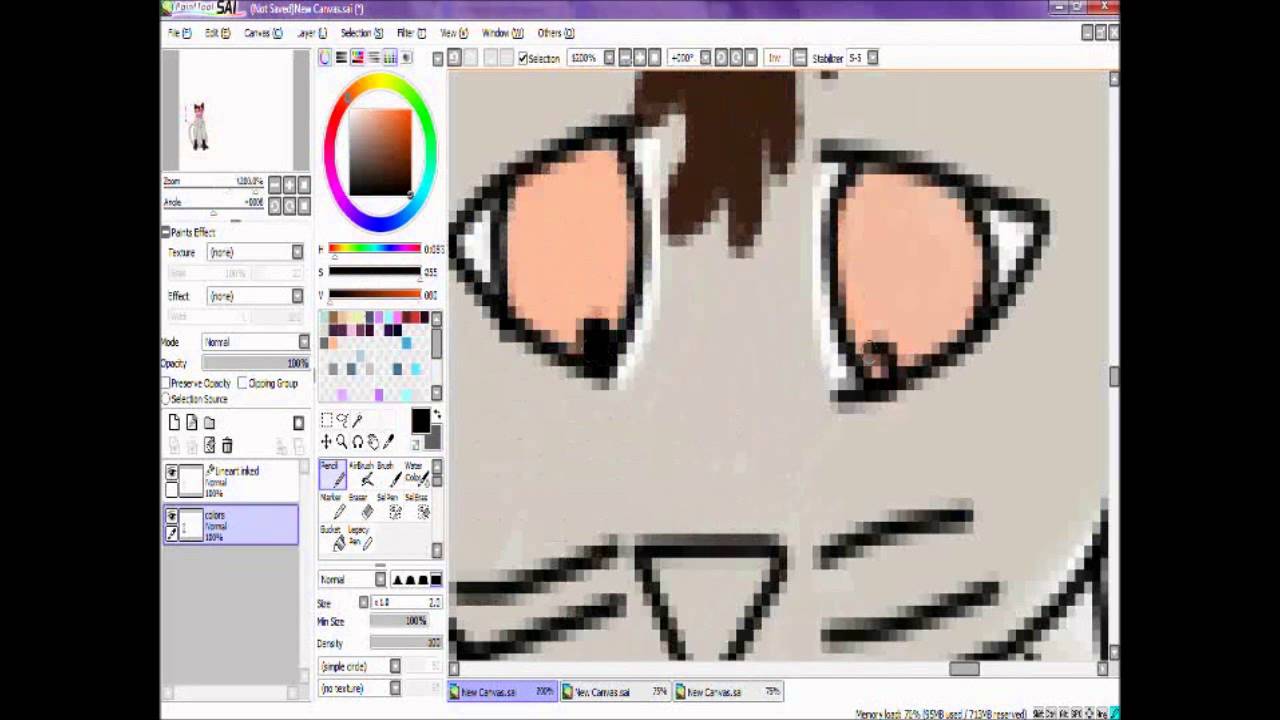The width and height of the screenshot is (1280, 720).
Task: Switch to the third New Canvas.sai tab
Action: click(x=727, y=691)
